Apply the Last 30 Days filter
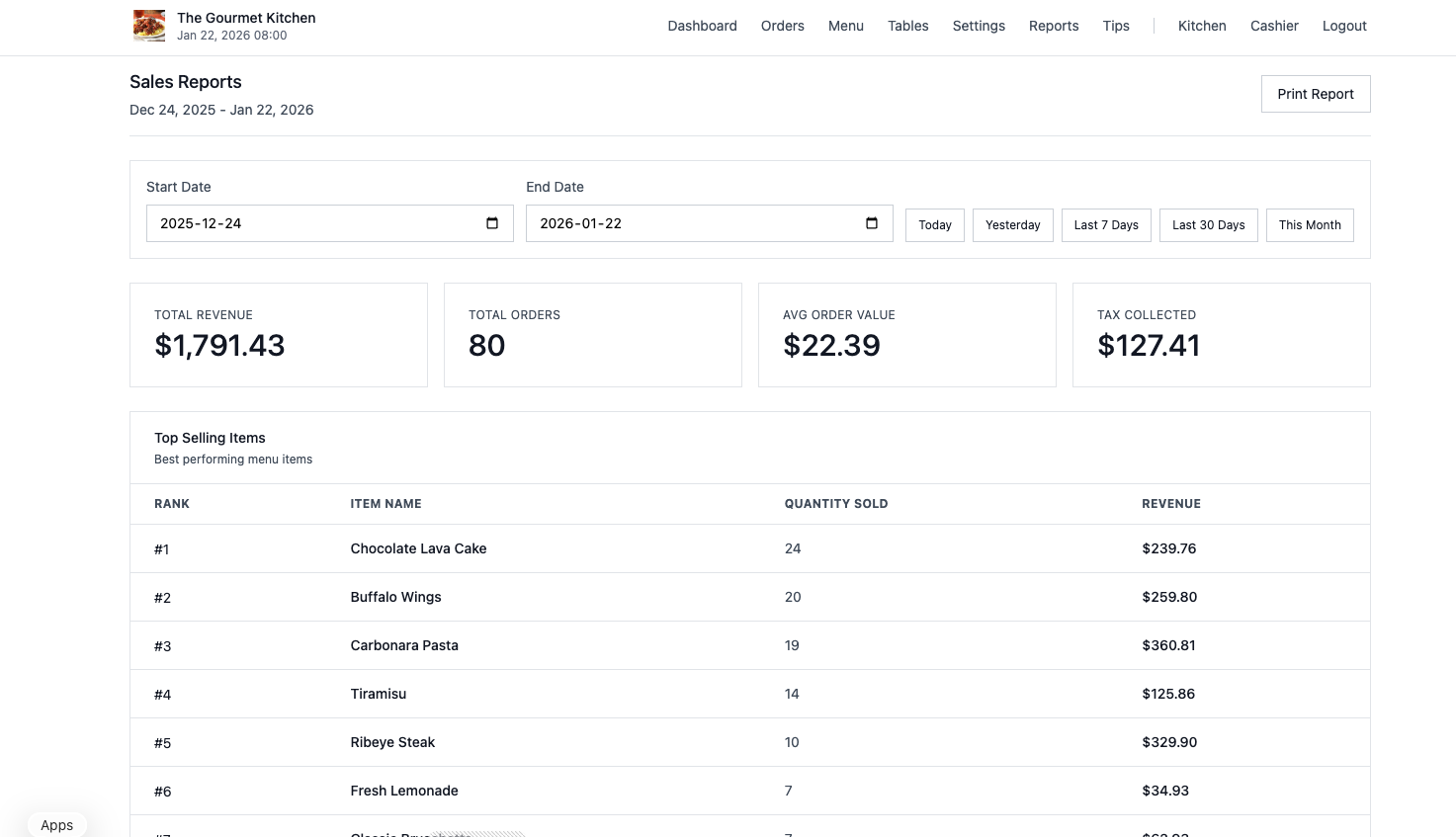This screenshot has height=837, width=1456. point(1208,224)
